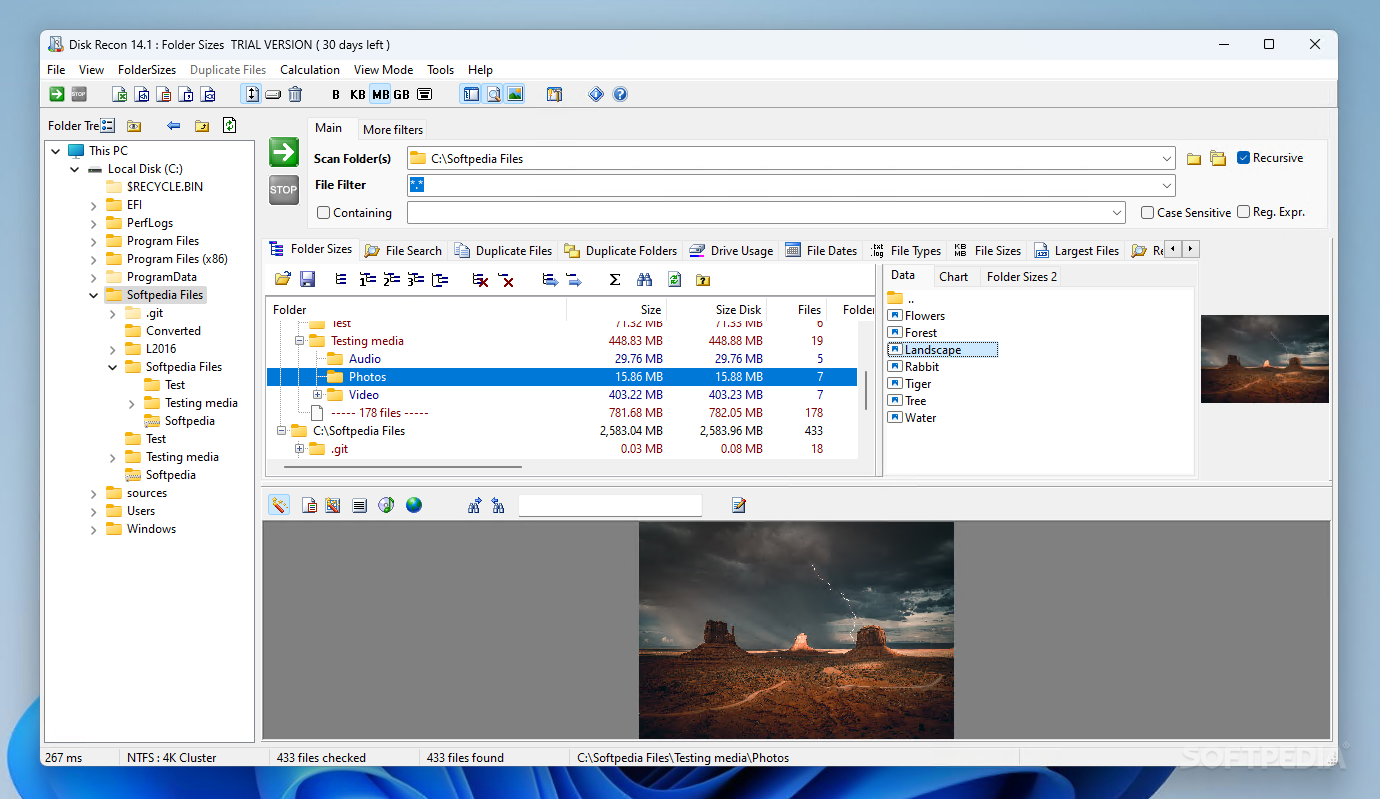Open the Scan Folder(s) dropdown
This screenshot has height=799, width=1380.
coord(1167,158)
